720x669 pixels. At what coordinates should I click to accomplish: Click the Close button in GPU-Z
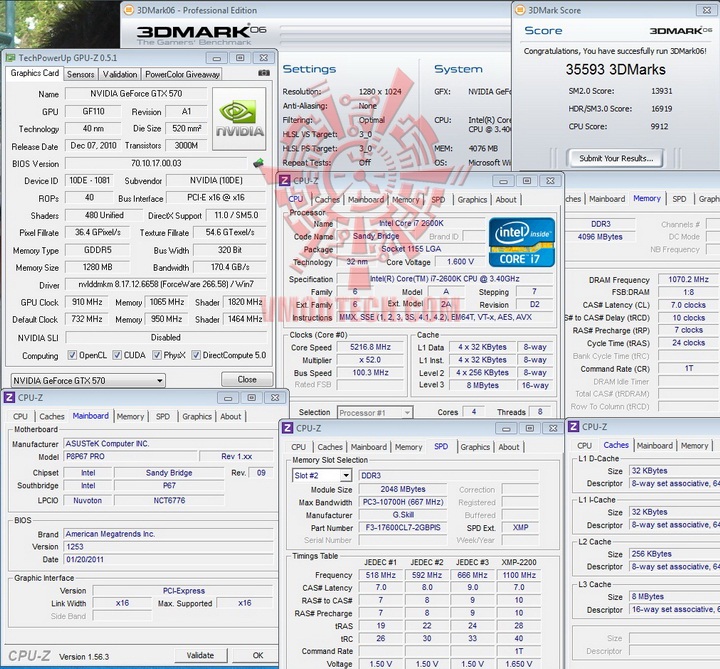click(x=247, y=379)
